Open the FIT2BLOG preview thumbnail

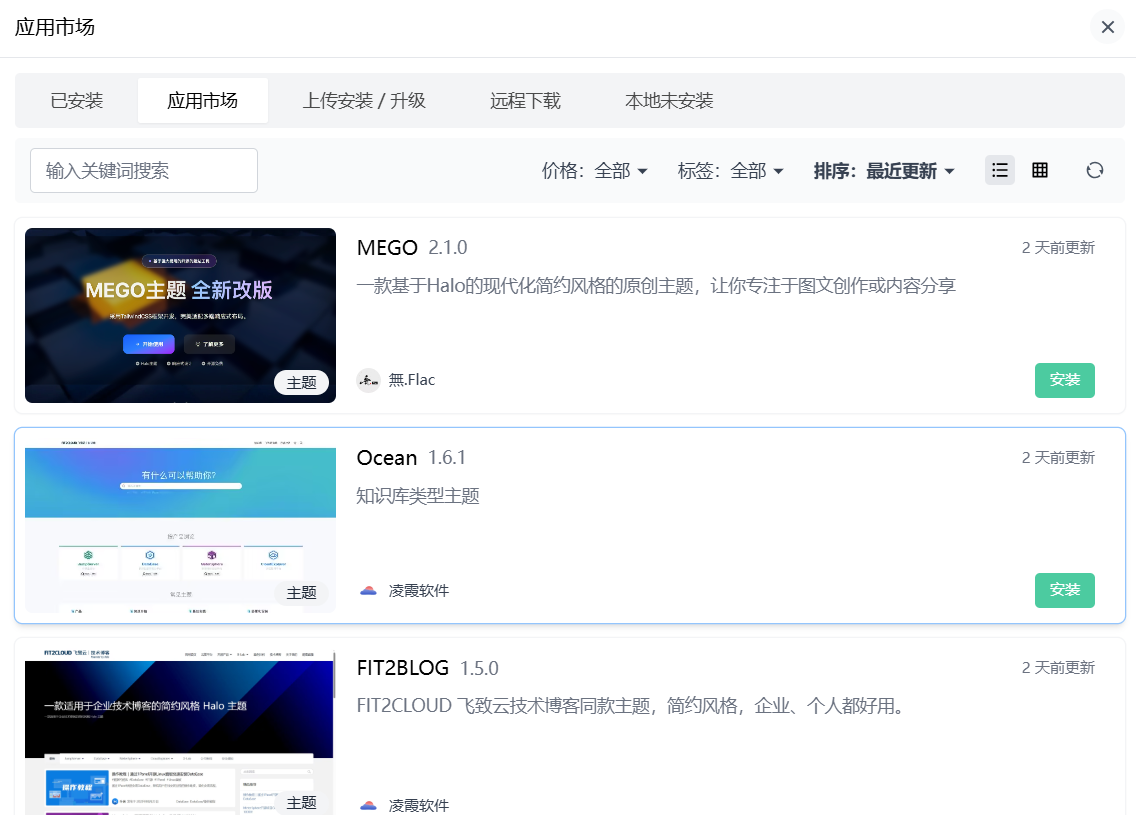tap(180, 732)
